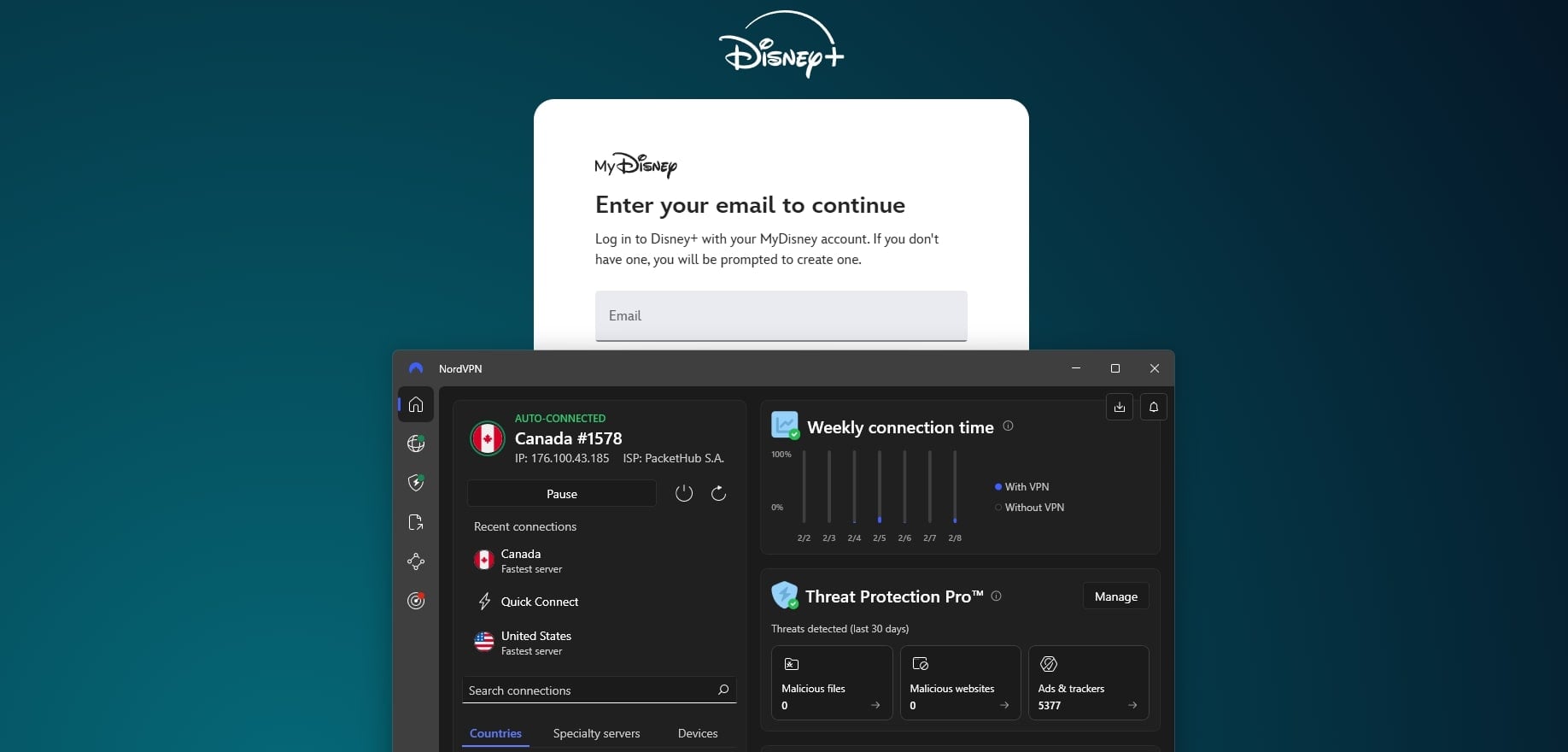This screenshot has width=1568, height=752.
Task: Open the Ads & trackers card arrow
Action: (1132, 705)
